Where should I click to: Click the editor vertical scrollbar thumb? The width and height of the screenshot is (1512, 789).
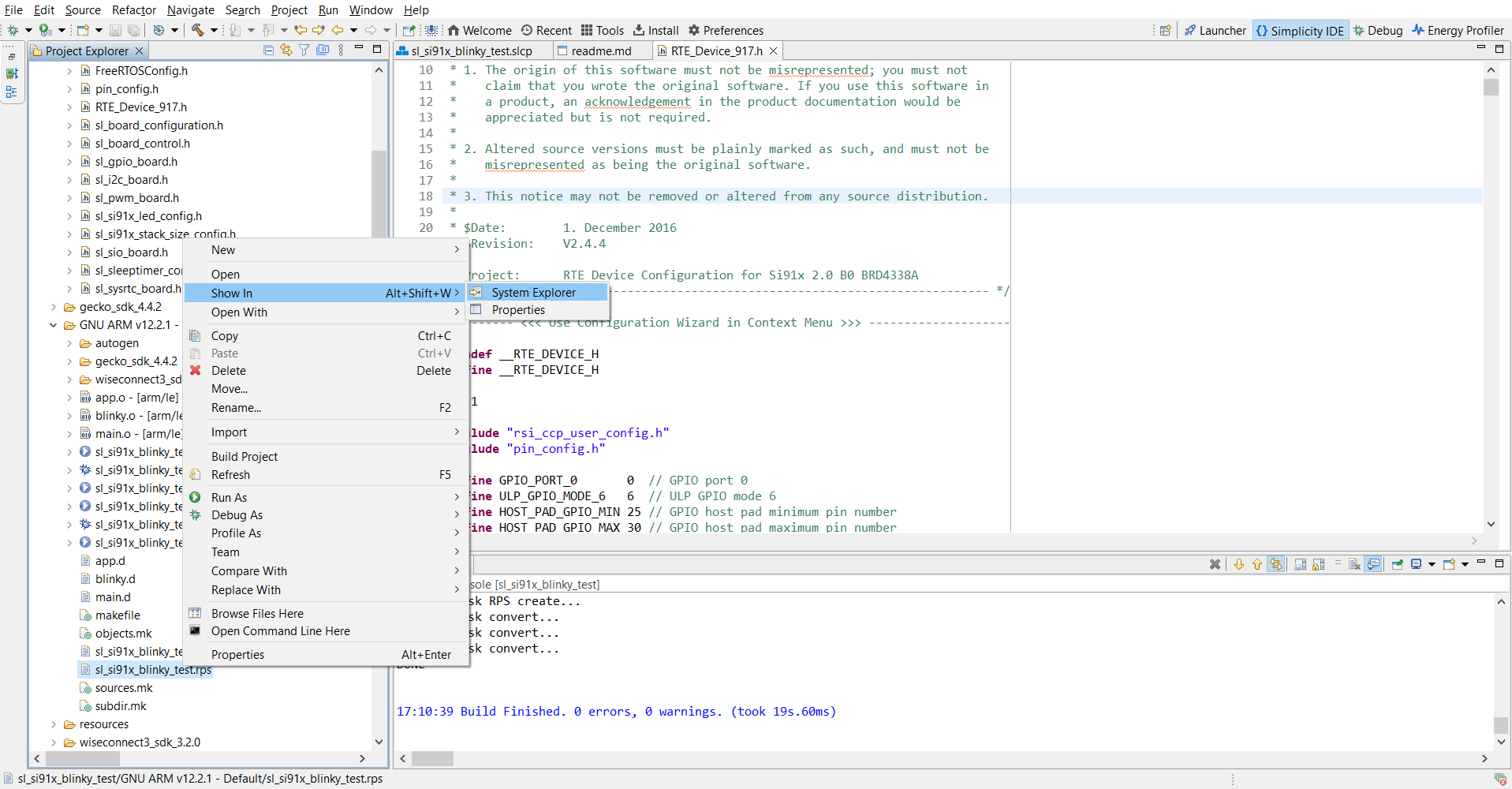[1490, 87]
